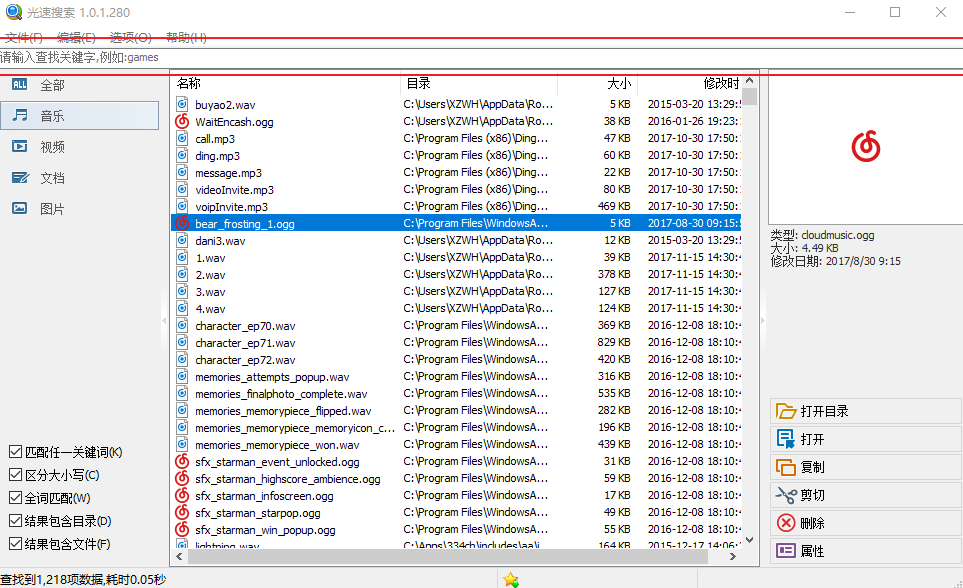Open the Options menu
The image size is (963, 588).
(130, 38)
